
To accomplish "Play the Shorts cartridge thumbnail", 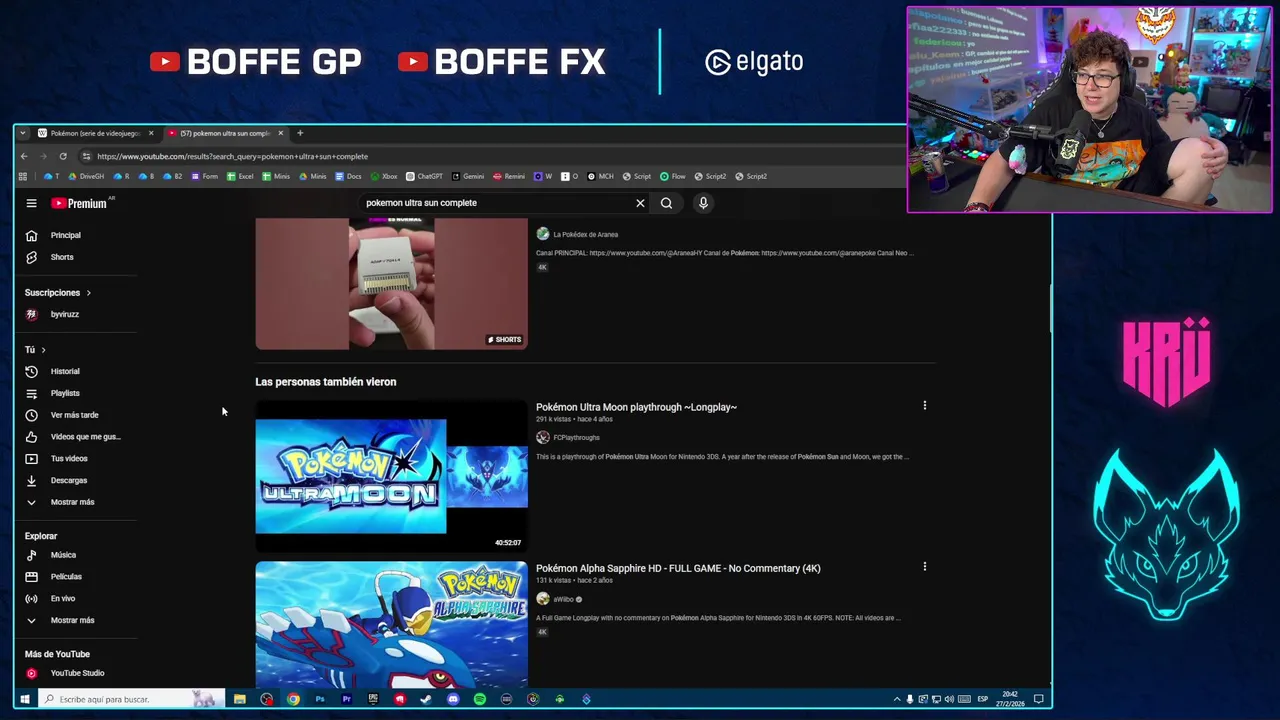I will pos(391,284).
